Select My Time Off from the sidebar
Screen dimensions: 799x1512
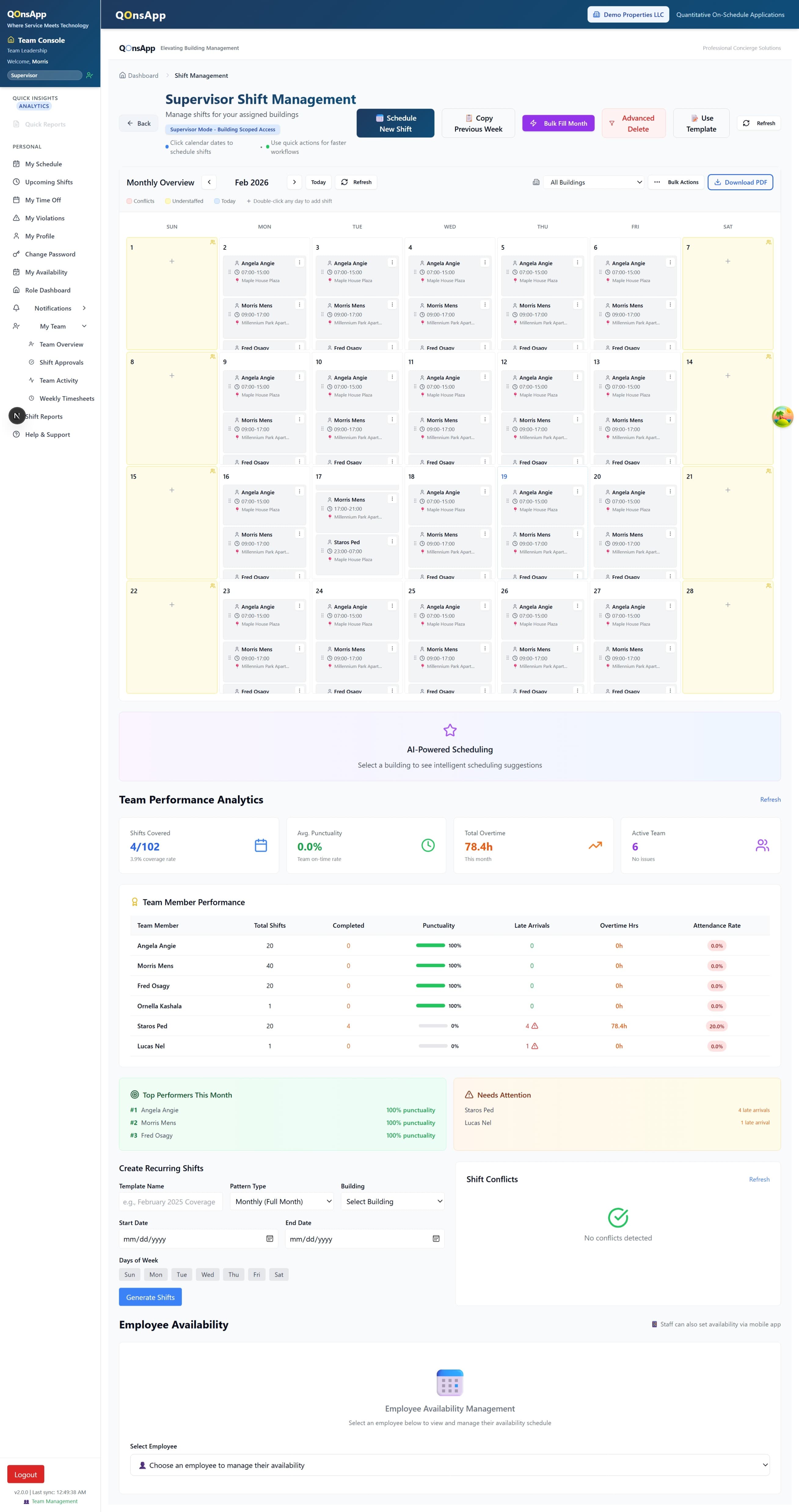(42, 200)
